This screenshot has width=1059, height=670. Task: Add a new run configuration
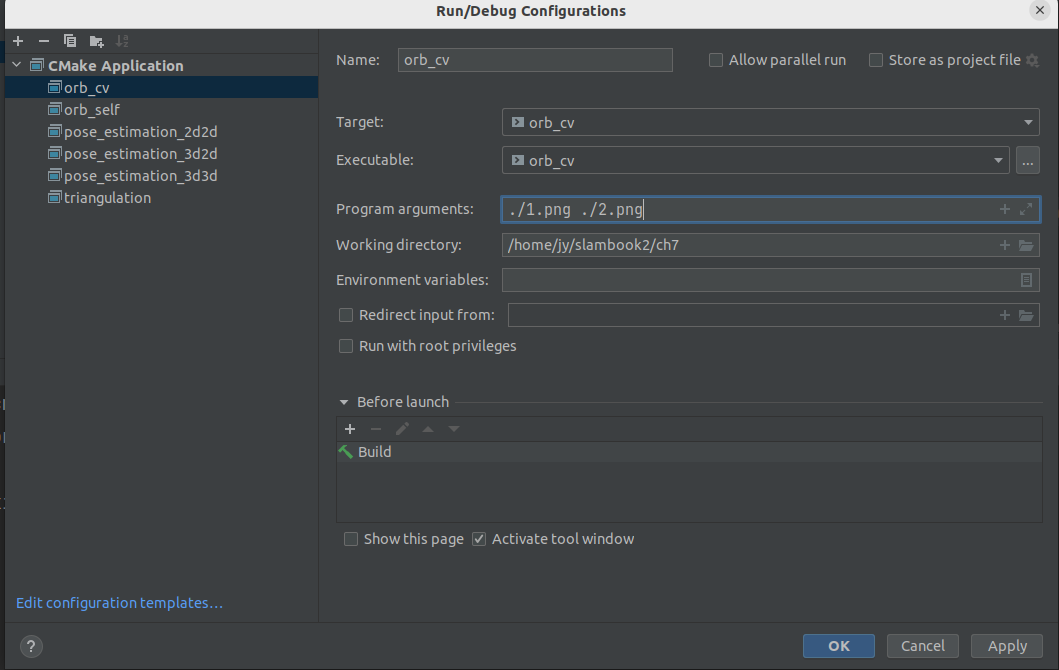coord(18,41)
